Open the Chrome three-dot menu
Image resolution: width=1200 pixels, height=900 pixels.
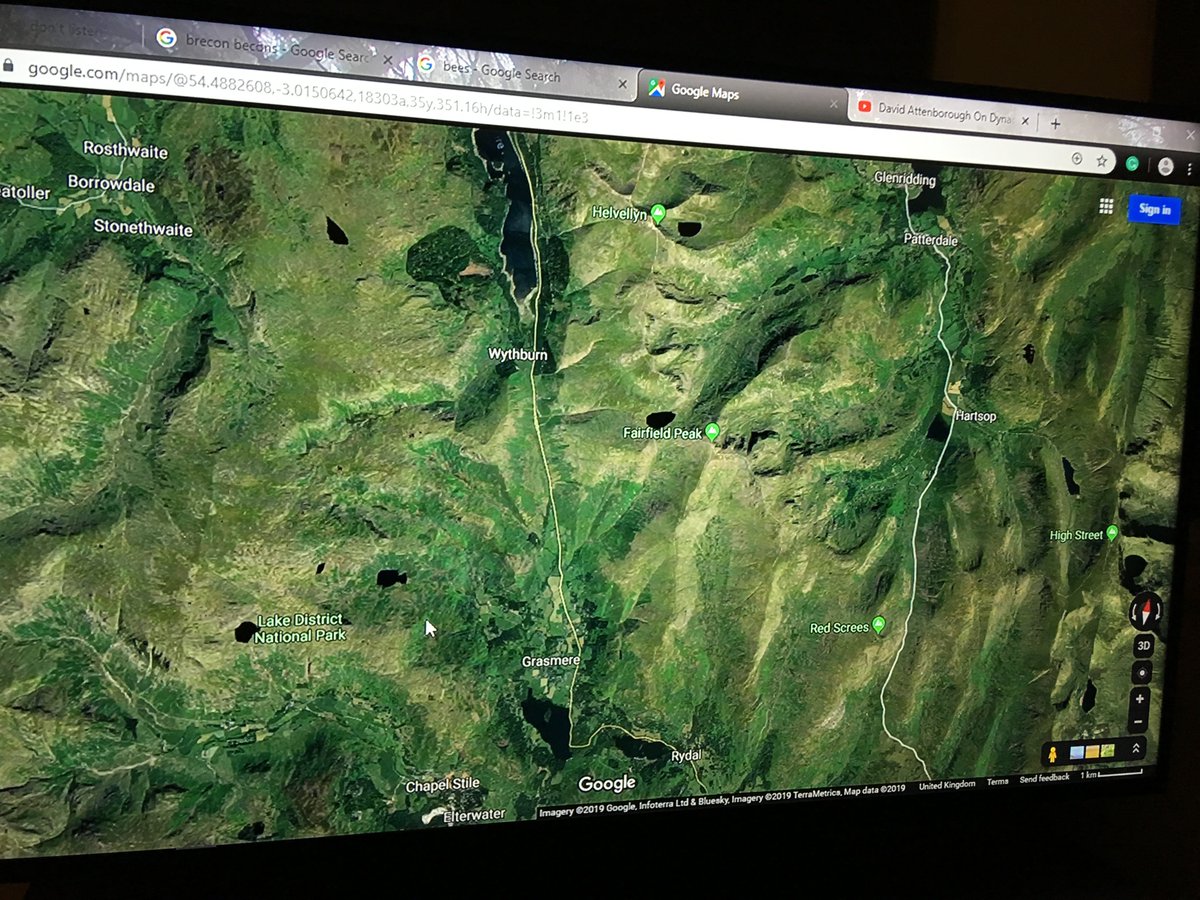[1190, 169]
